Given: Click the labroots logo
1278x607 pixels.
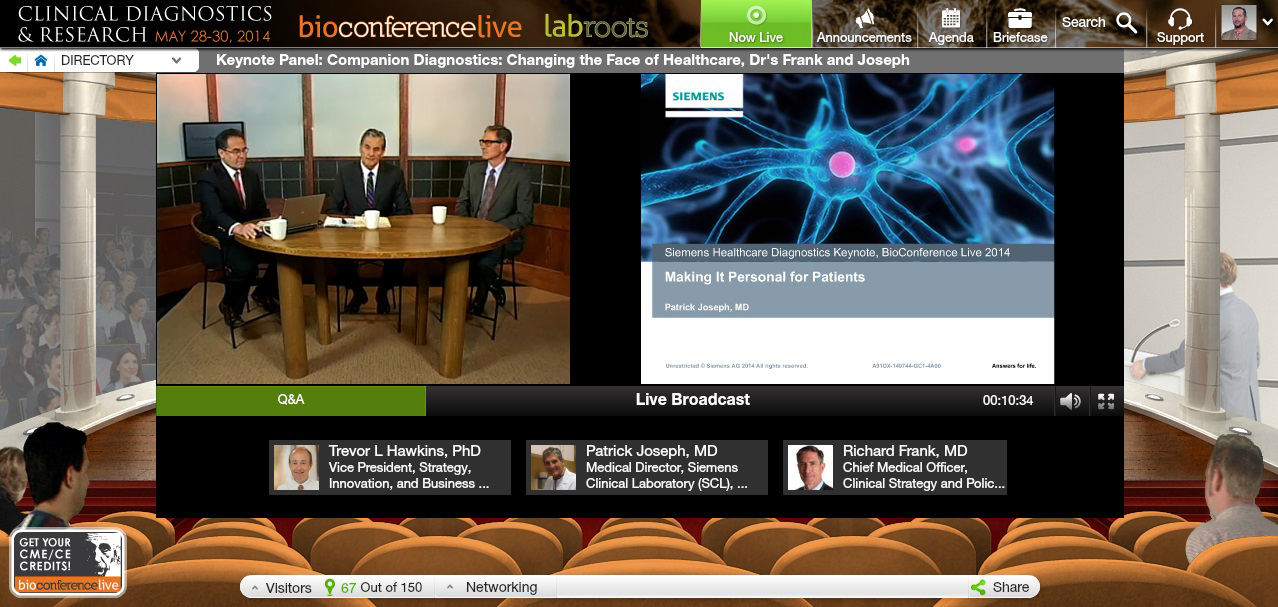Looking at the screenshot, I should coord(596,26).
